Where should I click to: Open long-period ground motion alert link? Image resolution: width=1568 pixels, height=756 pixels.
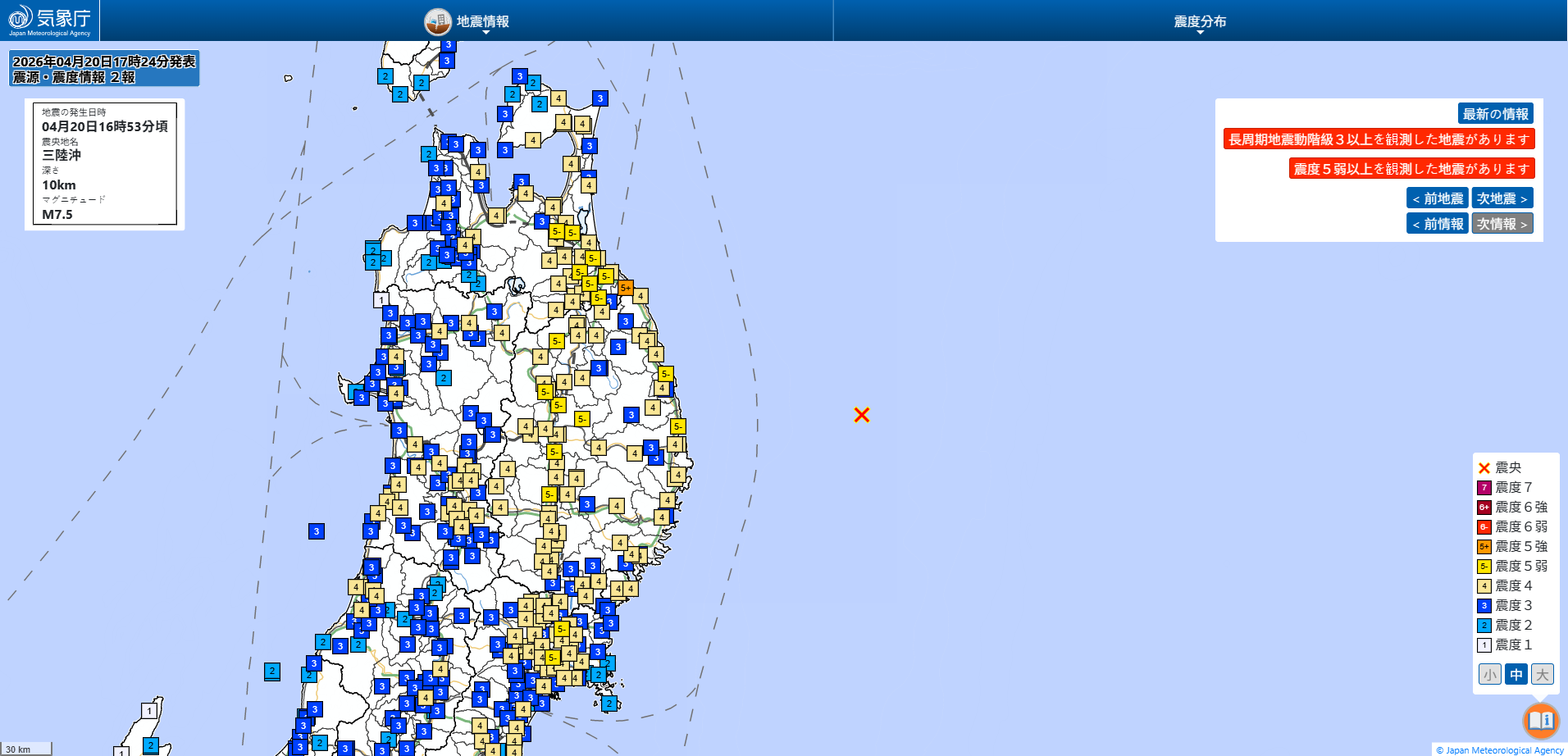tap(1379, 139)
